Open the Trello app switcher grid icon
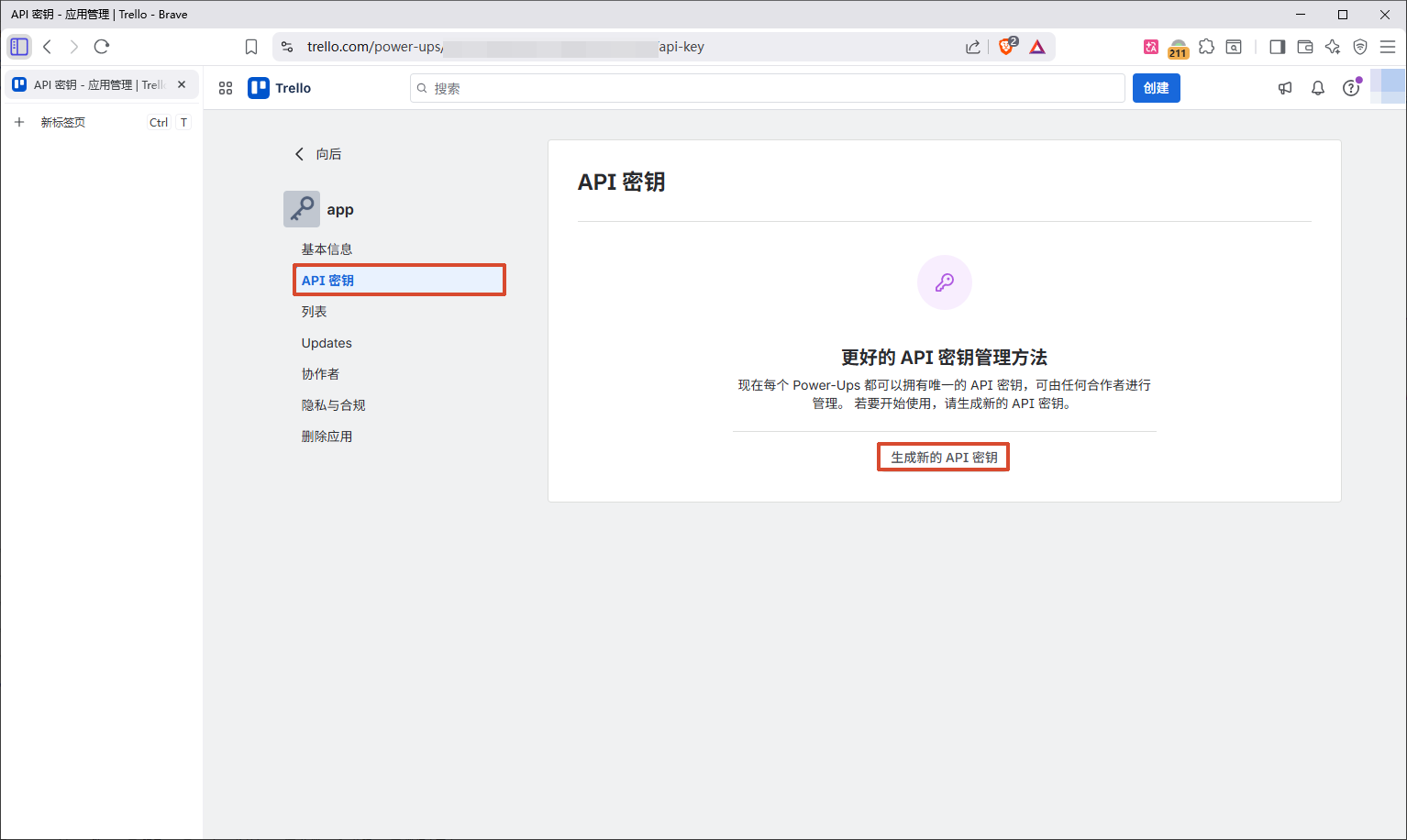1407x840 pixels. 226,88
